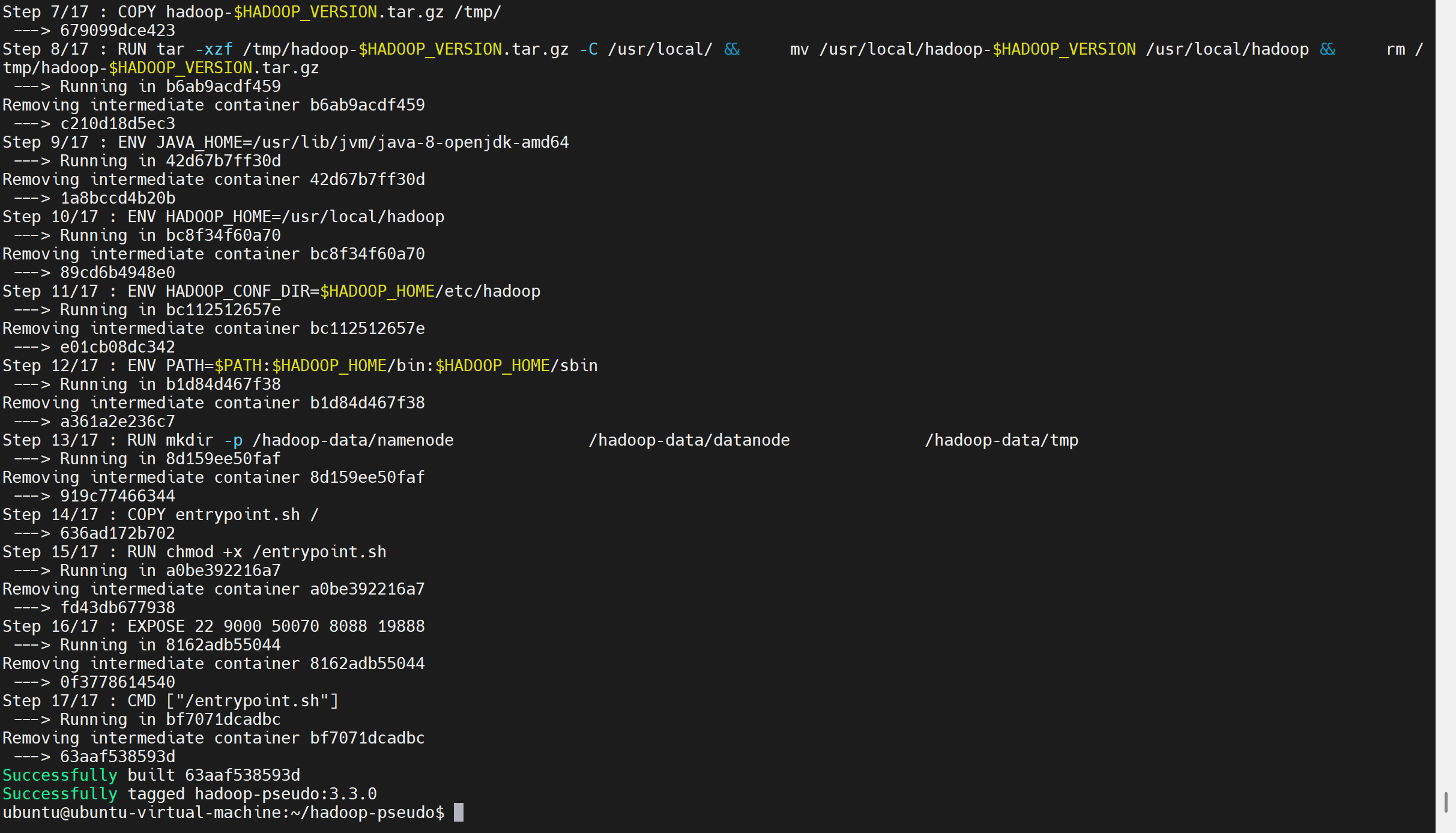The width and height of the screenshot is (1456, 833).
Task: Click the 'COPY entrypoint.sh /' step line
Action: click(222, 515)
